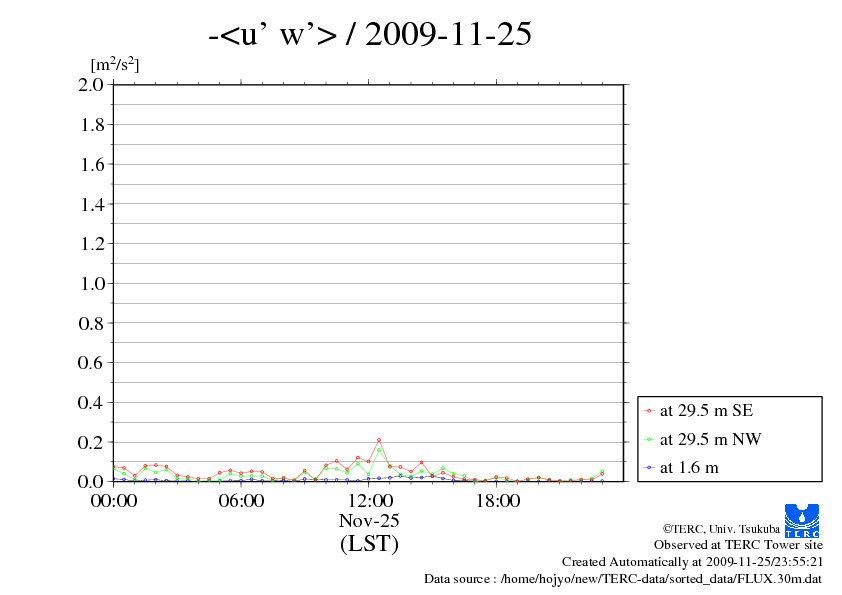Select legend label 'at 1.6 m'

pos(689,468)
